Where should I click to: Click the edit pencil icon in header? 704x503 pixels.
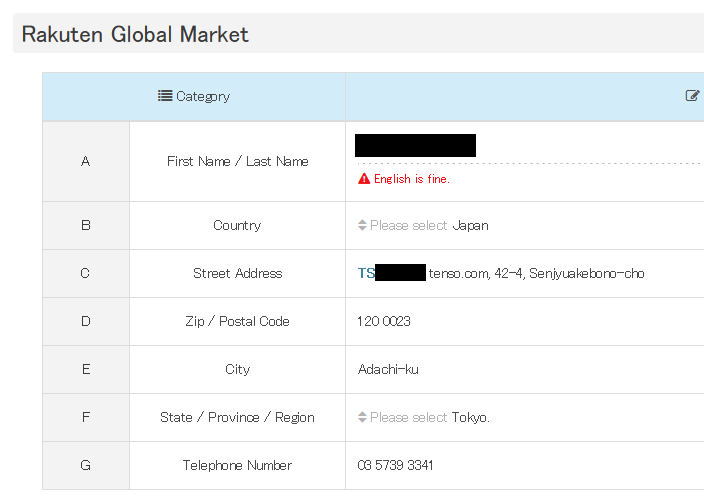[x=692, y=96]
